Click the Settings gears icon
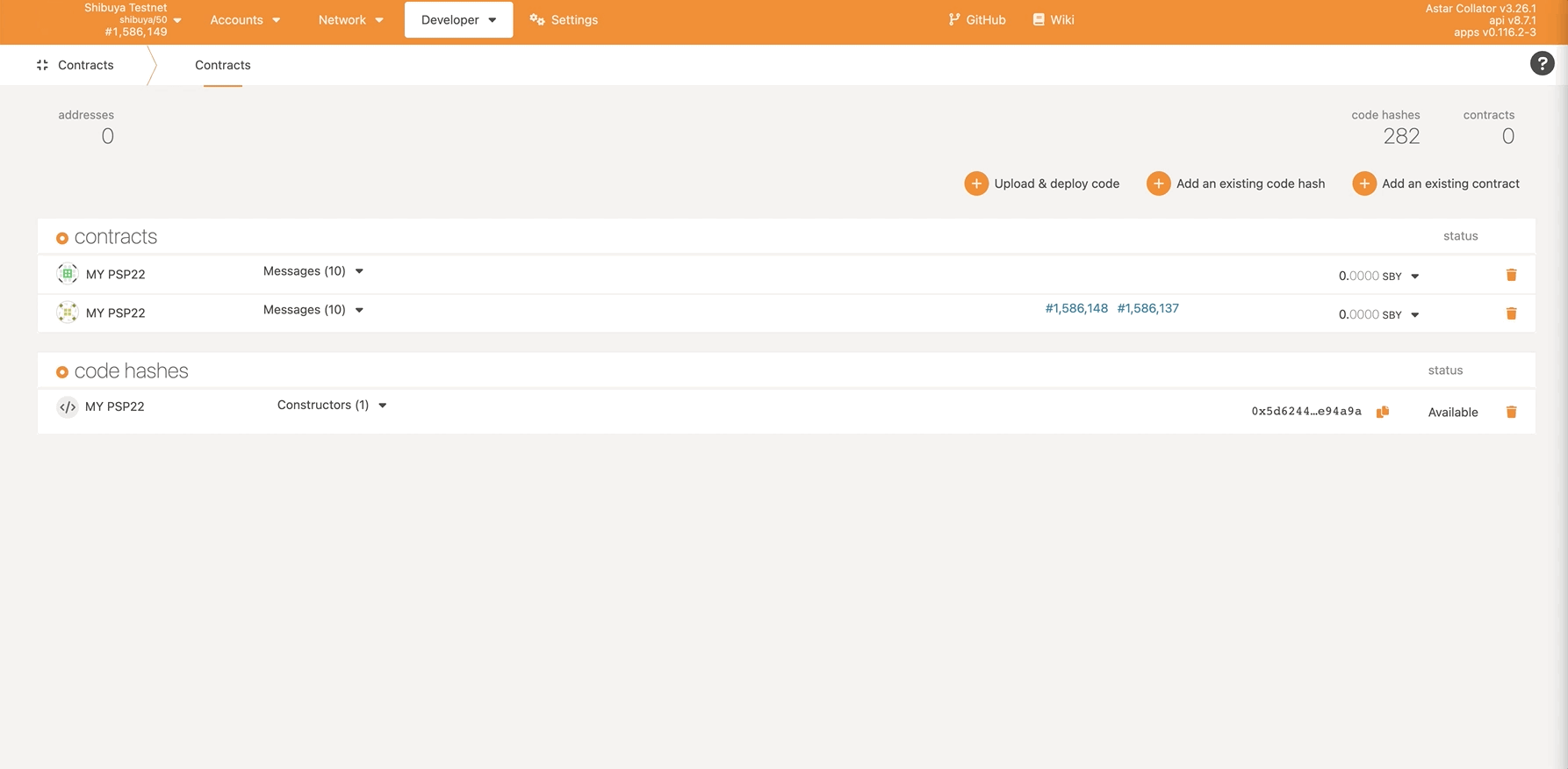This screenshot has height=769, width=1568. coord(537,19)
